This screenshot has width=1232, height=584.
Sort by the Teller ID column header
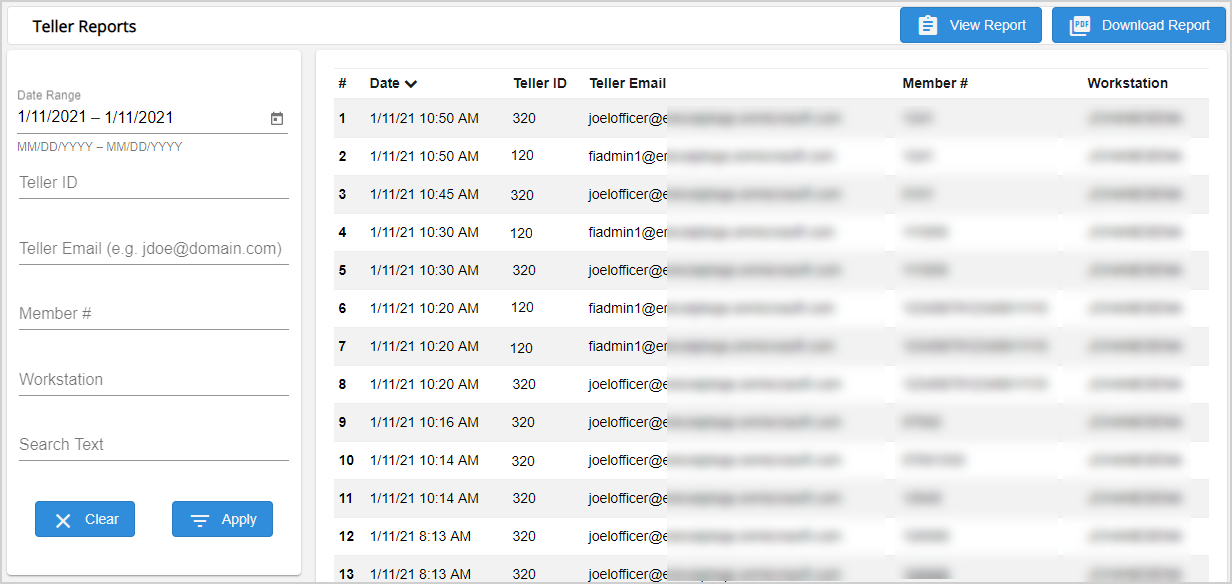(x=540, y=84)
